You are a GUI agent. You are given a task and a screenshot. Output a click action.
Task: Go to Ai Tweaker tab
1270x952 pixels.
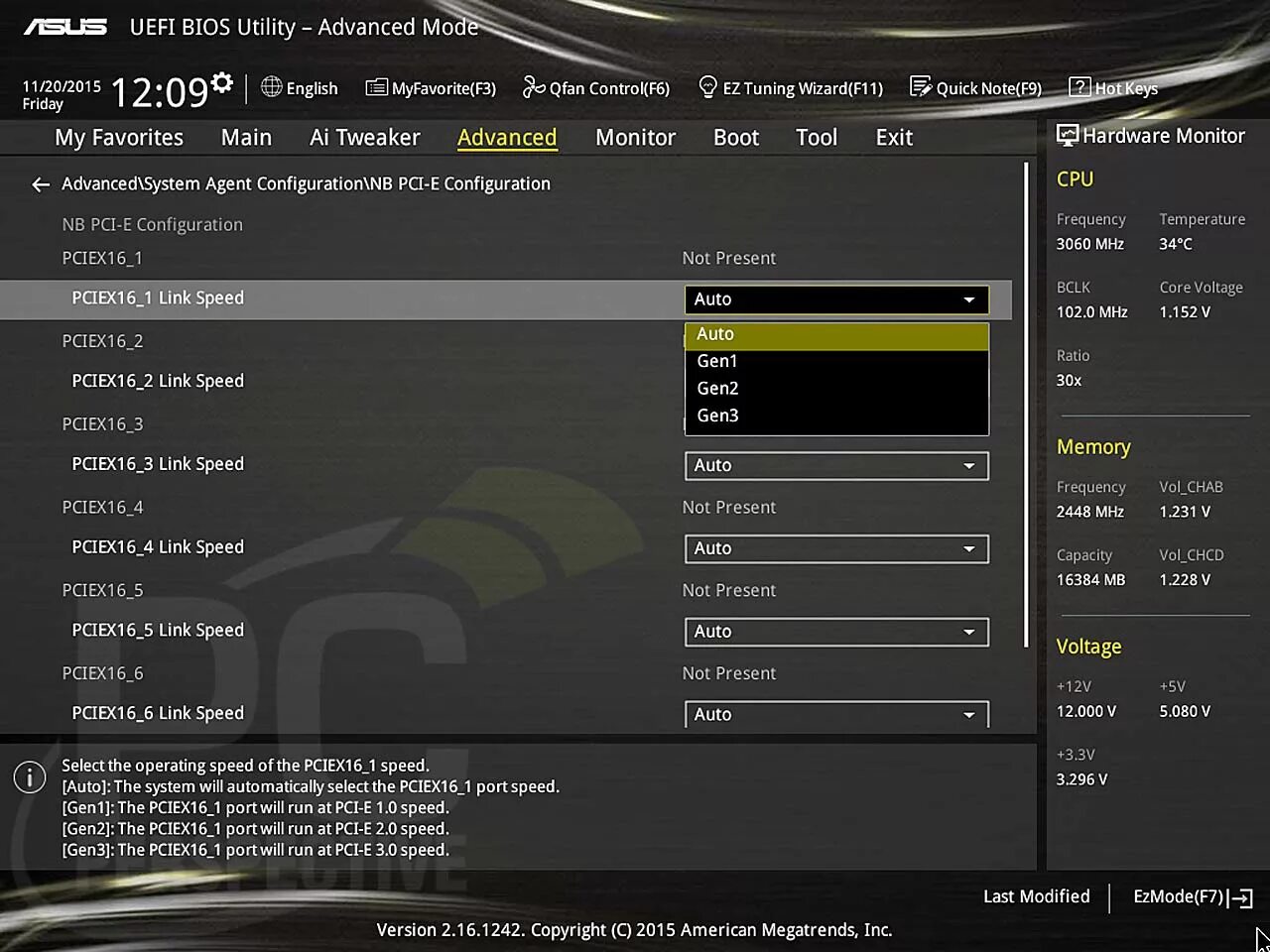[365, 138]
